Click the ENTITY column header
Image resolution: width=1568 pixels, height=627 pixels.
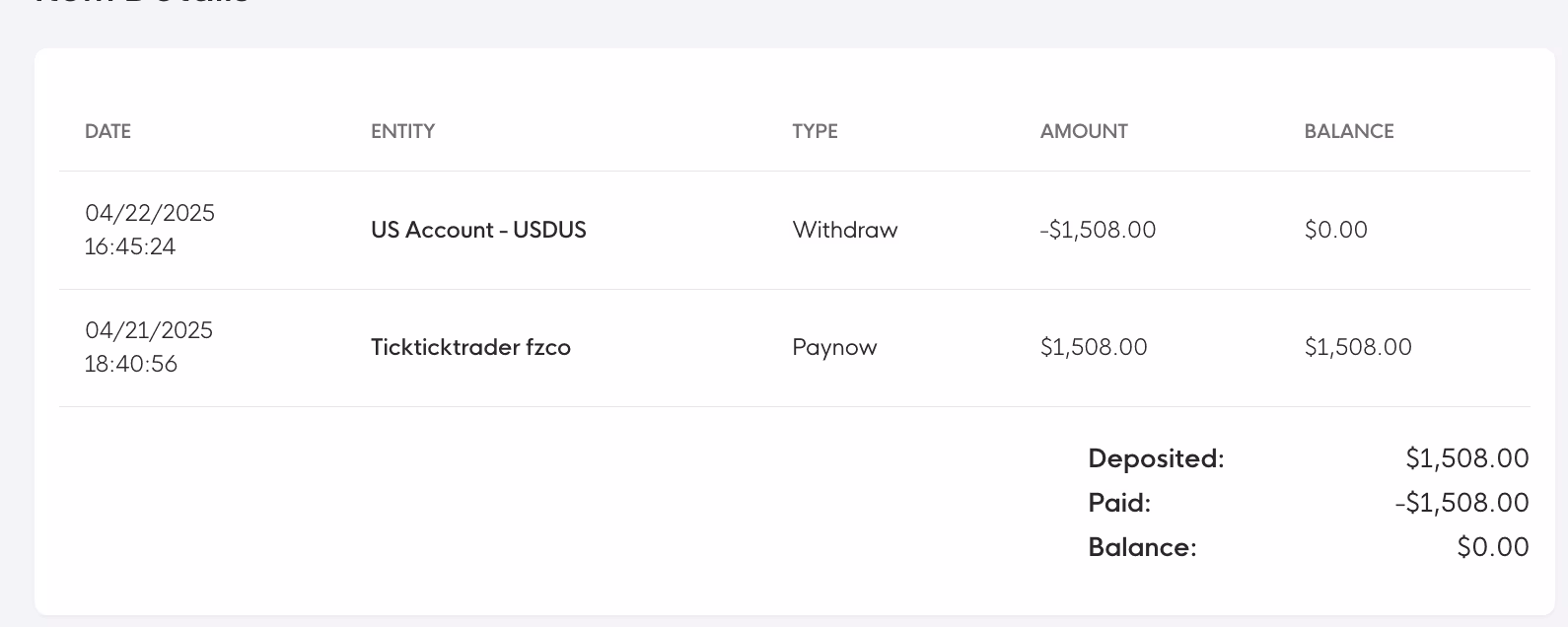click(402, 131)
